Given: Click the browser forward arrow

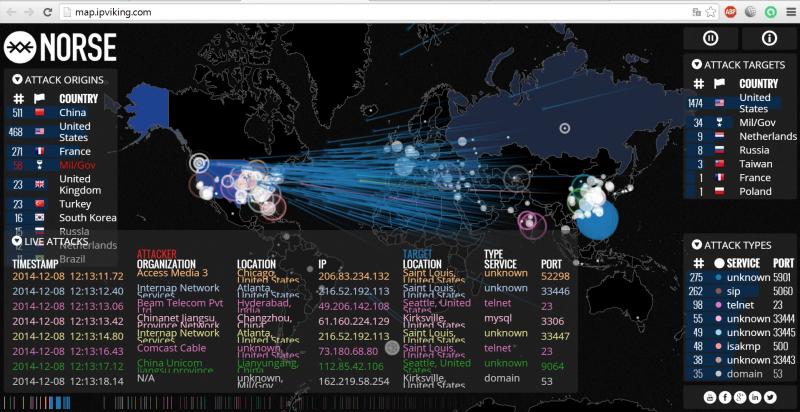Looking at the screenshot, I should (x=29, y=12).
